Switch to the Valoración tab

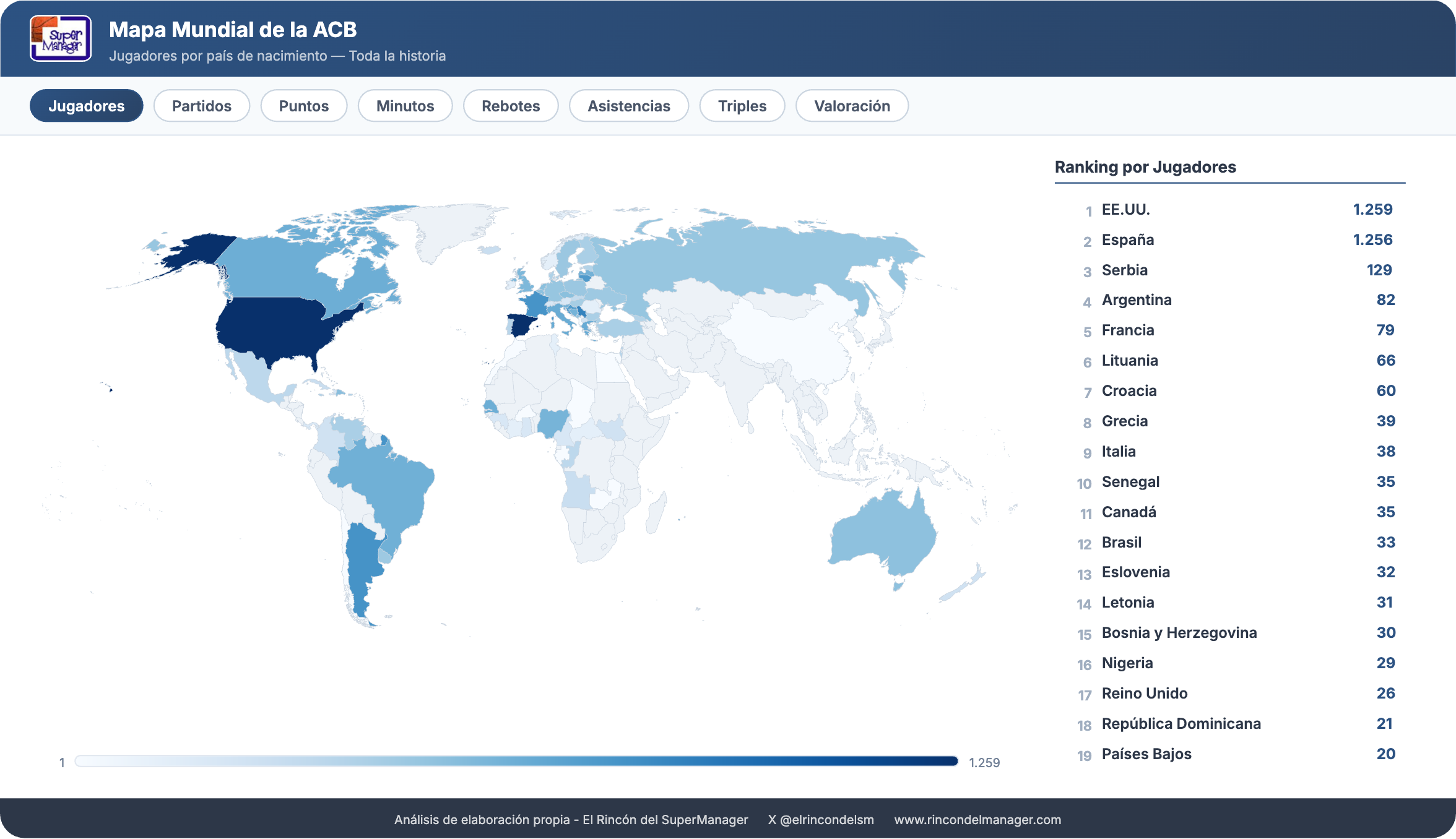pos(852,106)
